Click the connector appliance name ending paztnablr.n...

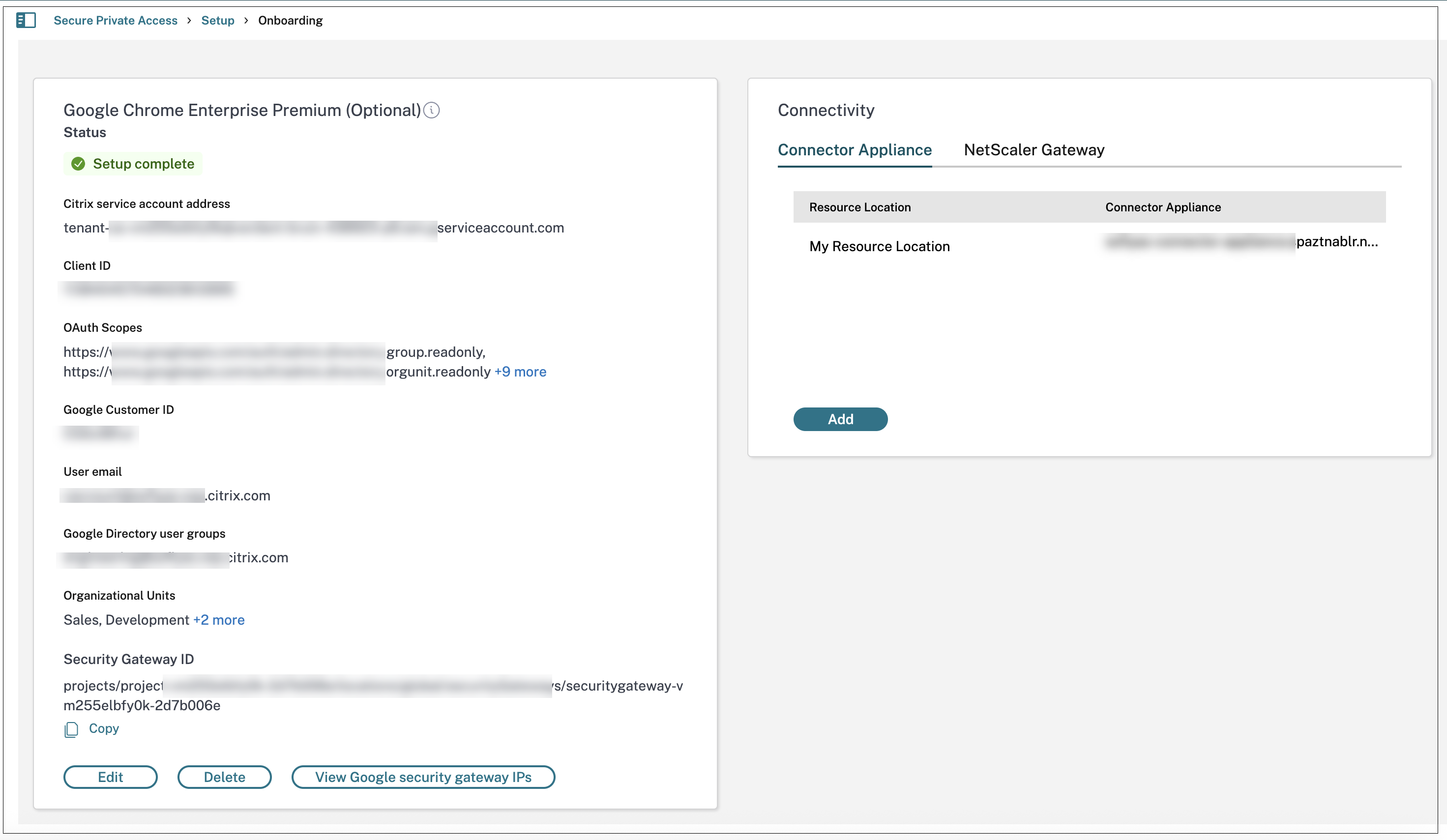[x=1242, y=242]
